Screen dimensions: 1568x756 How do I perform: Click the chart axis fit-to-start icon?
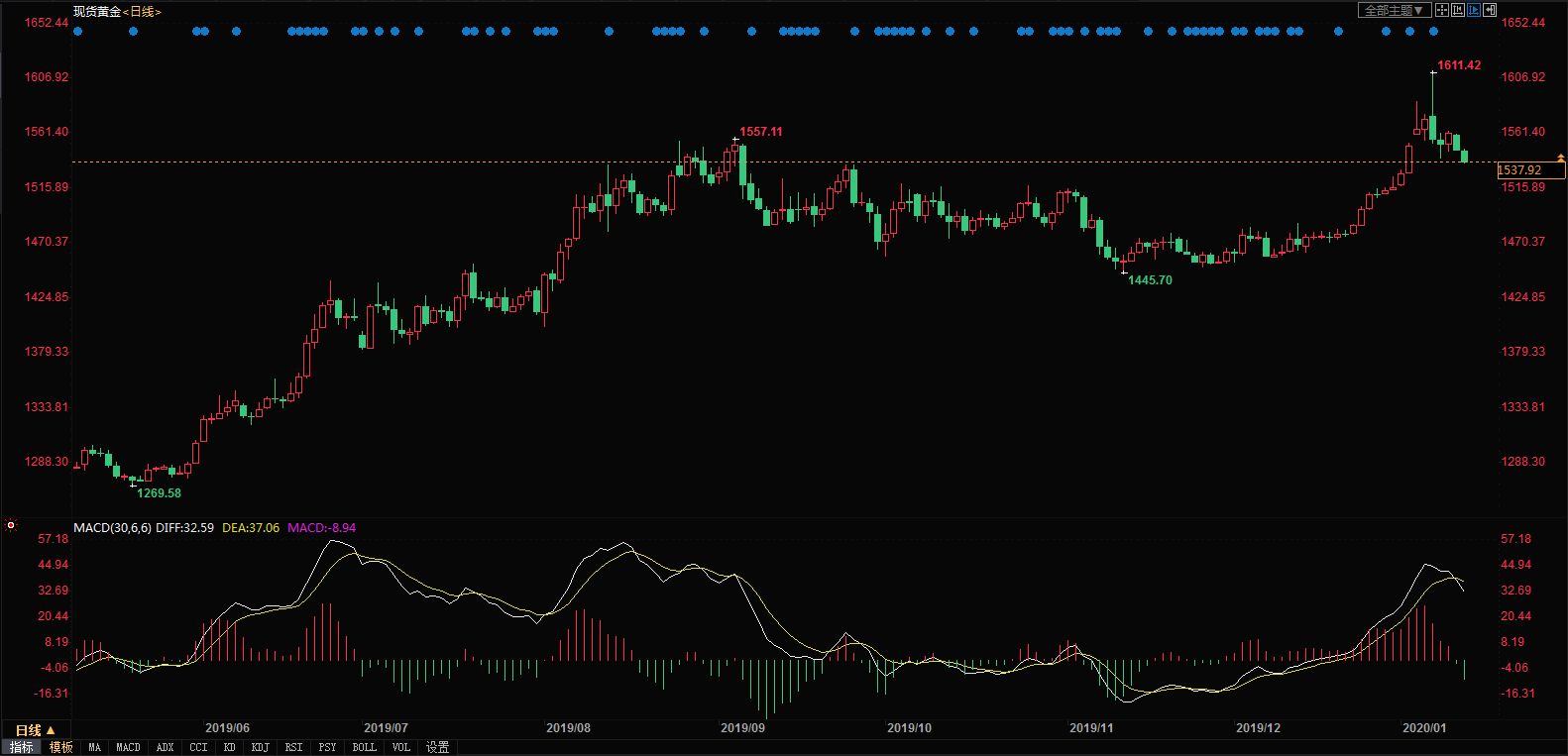1458,11
